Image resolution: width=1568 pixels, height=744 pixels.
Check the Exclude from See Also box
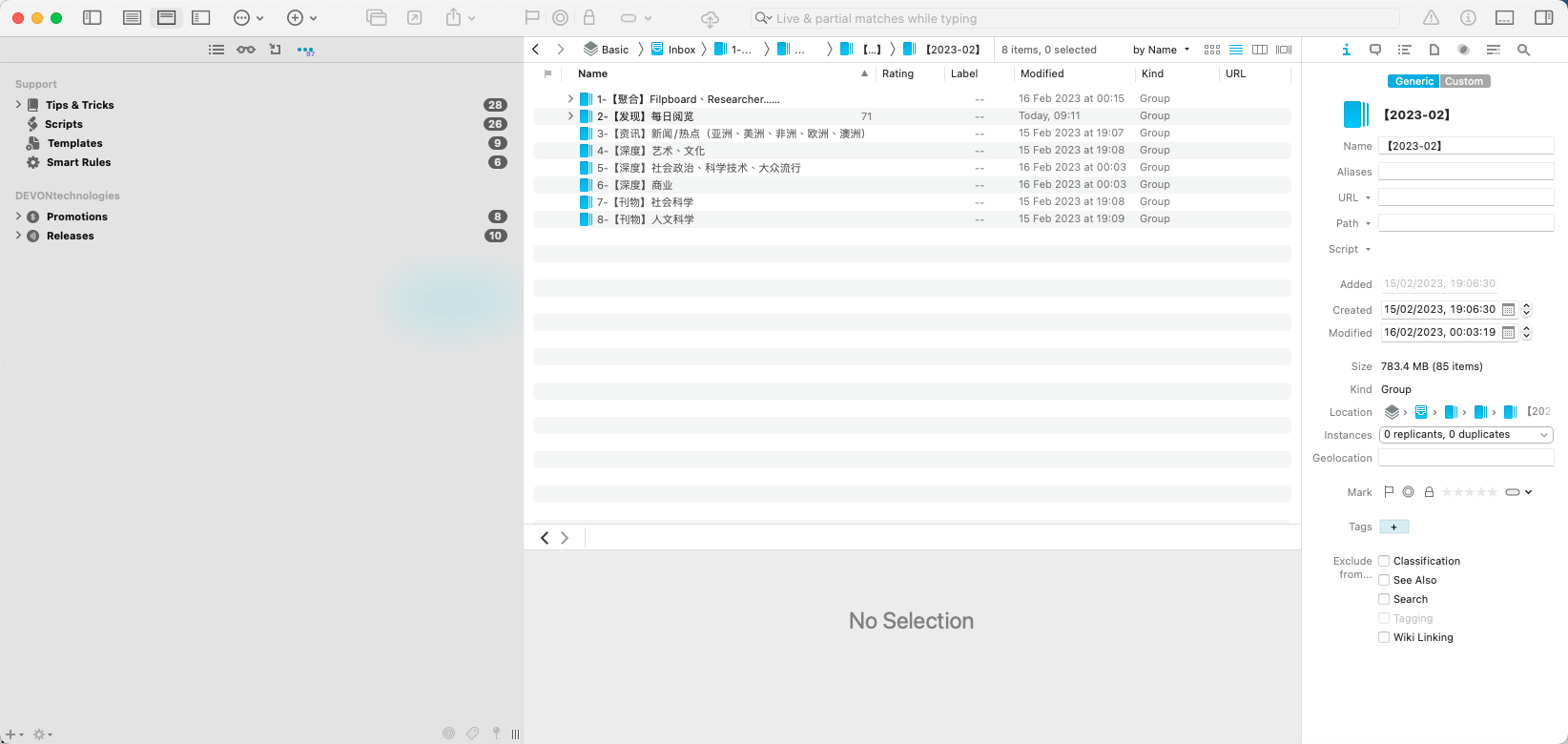(1384, 580)
